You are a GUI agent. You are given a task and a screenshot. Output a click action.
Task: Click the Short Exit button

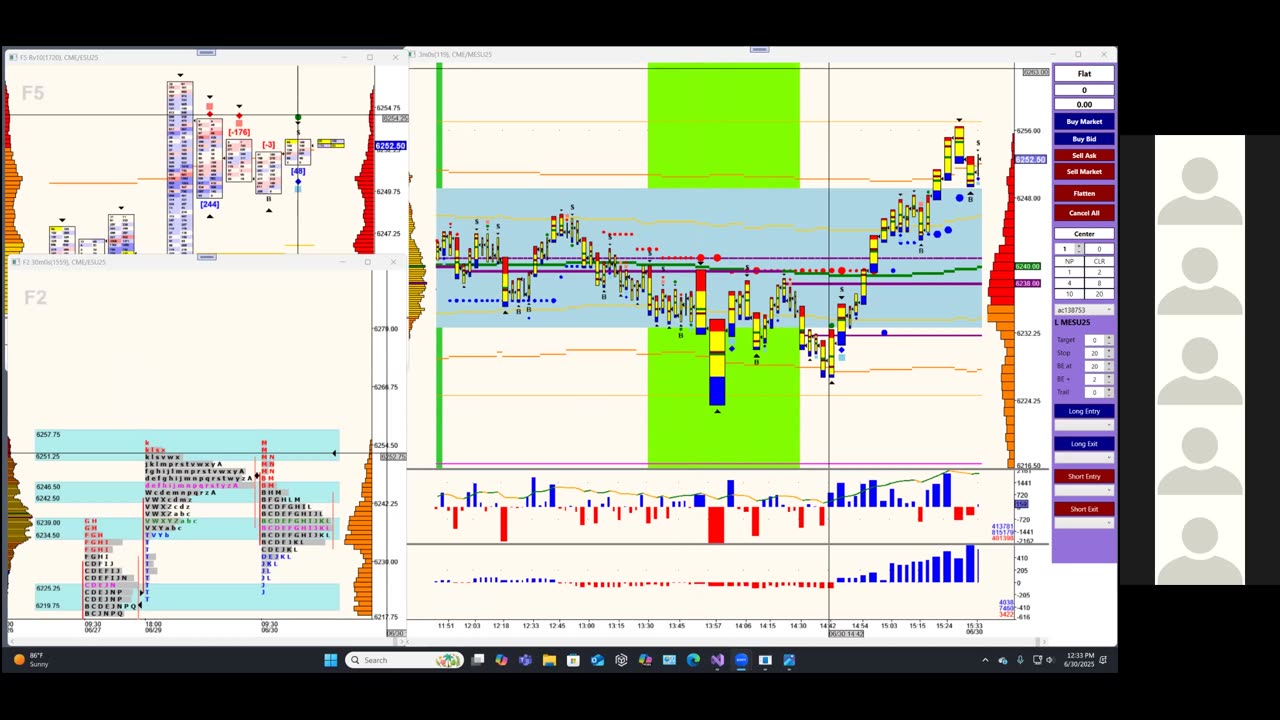click(x=1084, y=509)
